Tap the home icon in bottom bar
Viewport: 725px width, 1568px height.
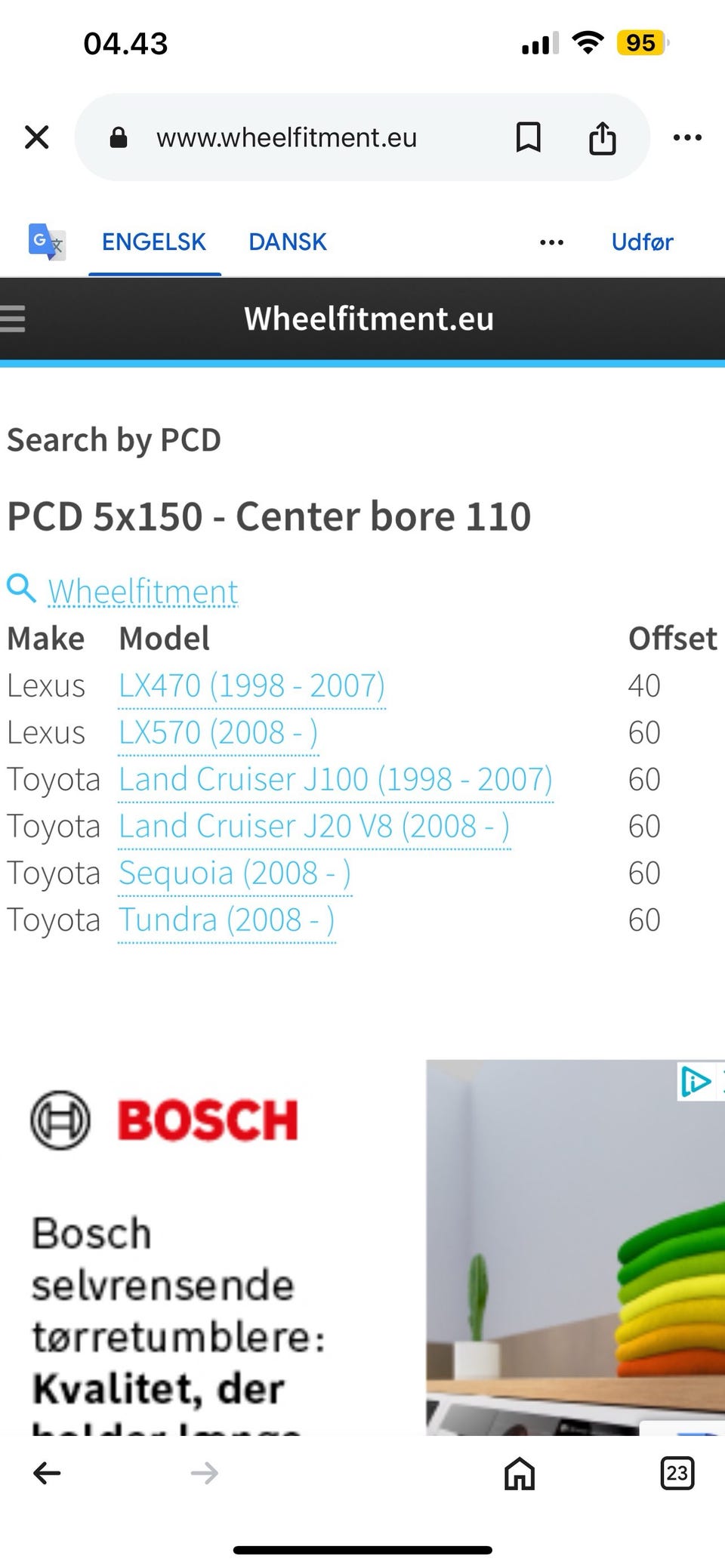pyautogui.click(x=520, y=1473)
